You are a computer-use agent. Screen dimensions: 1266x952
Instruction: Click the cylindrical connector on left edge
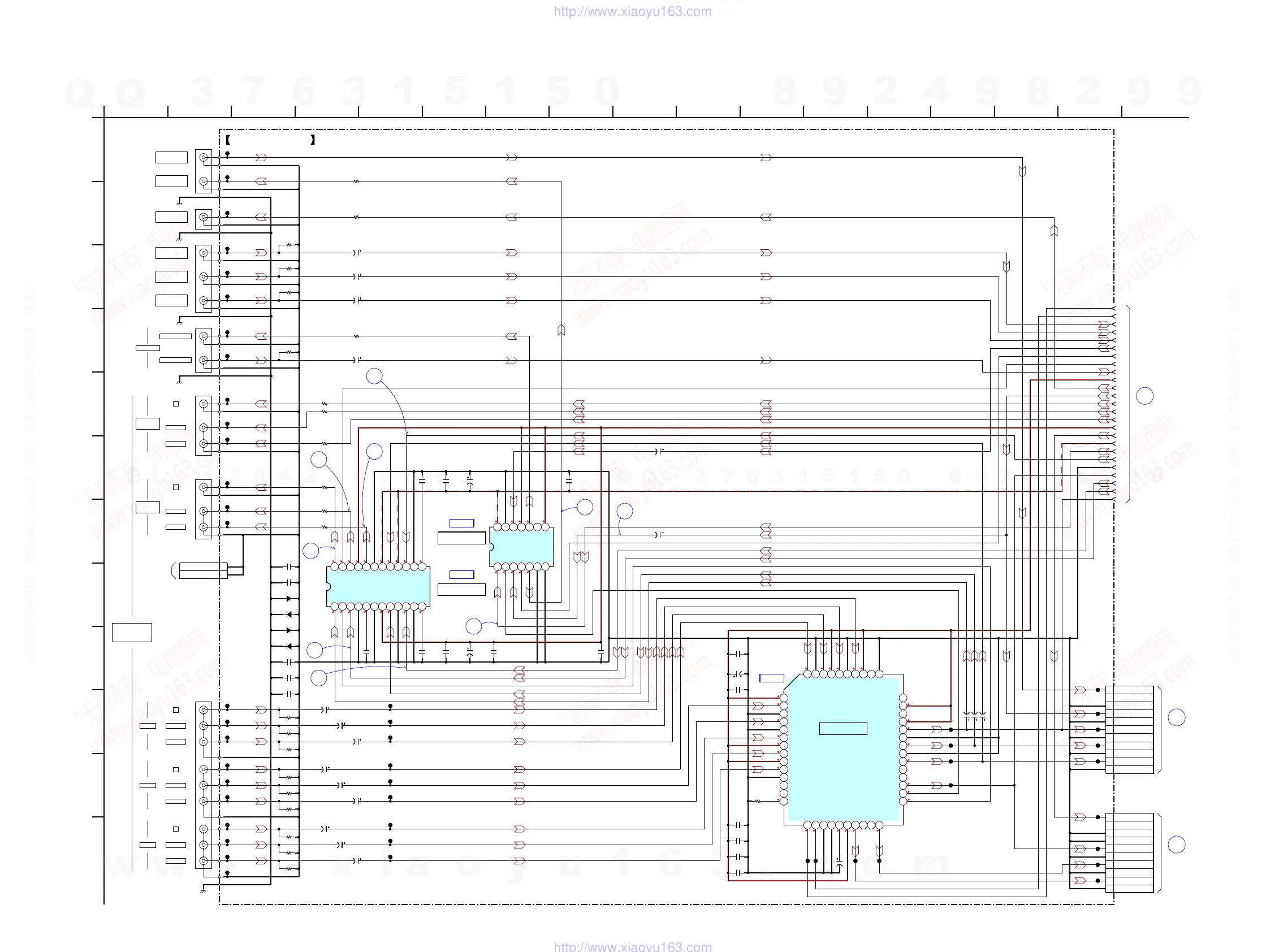click(203, 570)
